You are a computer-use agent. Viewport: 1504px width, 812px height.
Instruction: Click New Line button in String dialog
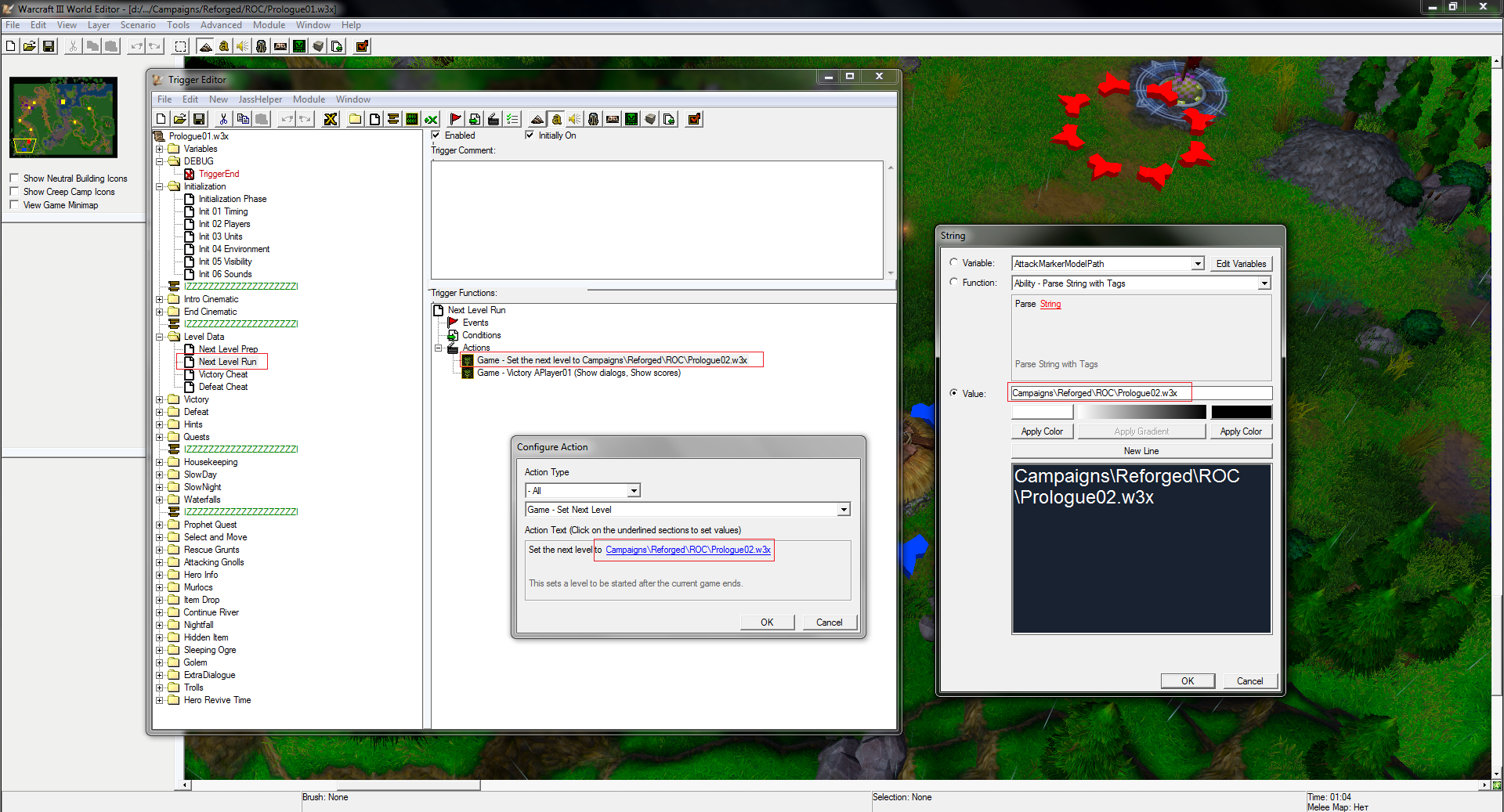(x=1141, y=451)
